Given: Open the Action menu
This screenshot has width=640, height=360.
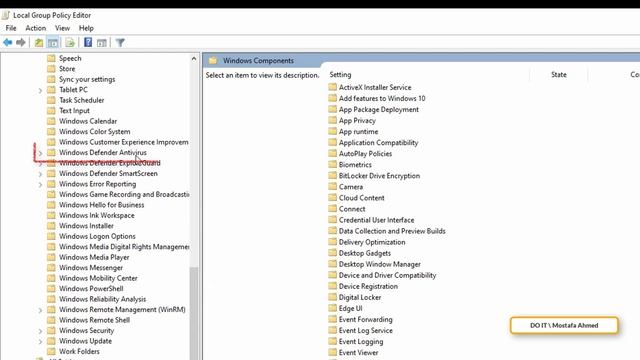Looking at the screenshot, I should (x=36, y=28).
